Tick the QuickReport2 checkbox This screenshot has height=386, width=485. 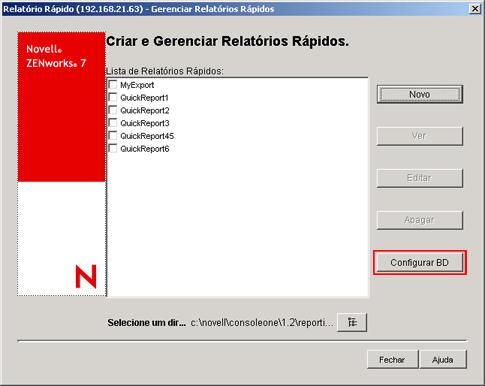pyautogui.click(x=113, y=110)
